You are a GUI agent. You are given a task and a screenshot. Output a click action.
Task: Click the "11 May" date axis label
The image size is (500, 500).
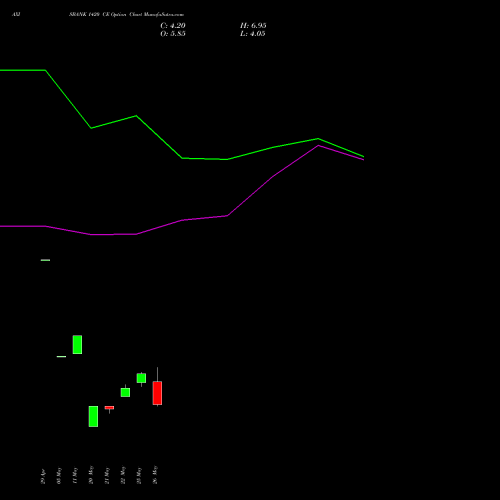[x=75, y=476]
